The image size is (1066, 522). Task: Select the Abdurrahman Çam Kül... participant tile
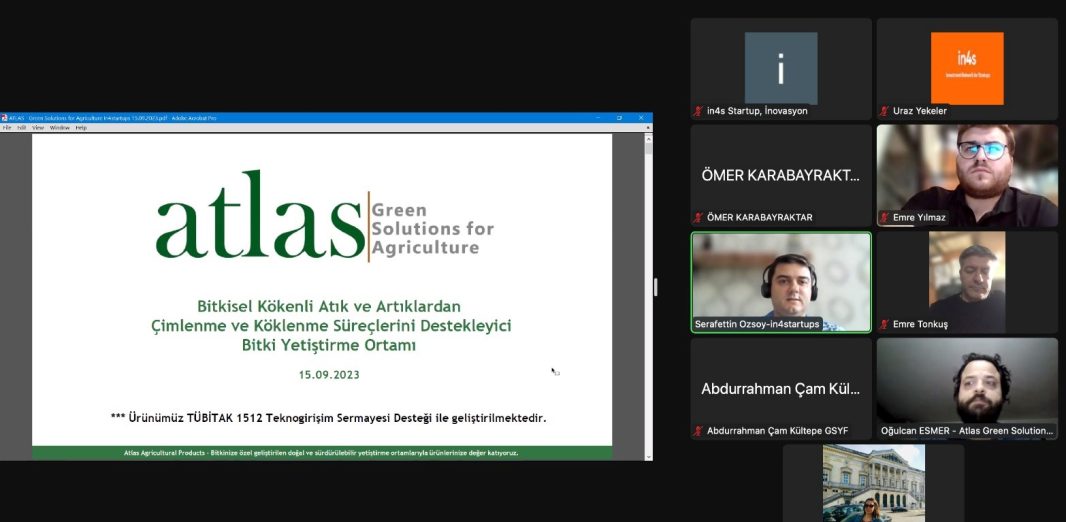coord(781,389)
